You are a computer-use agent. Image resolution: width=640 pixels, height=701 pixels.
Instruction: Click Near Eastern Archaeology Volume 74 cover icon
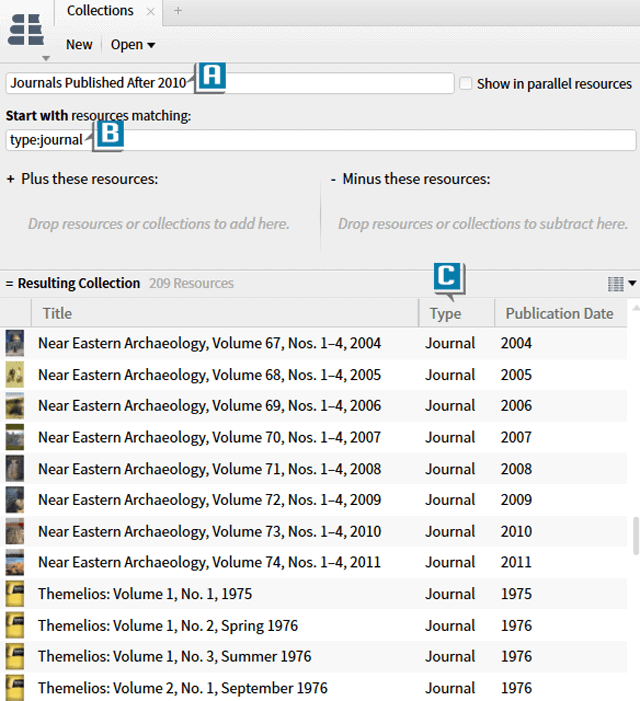[15, 562]
